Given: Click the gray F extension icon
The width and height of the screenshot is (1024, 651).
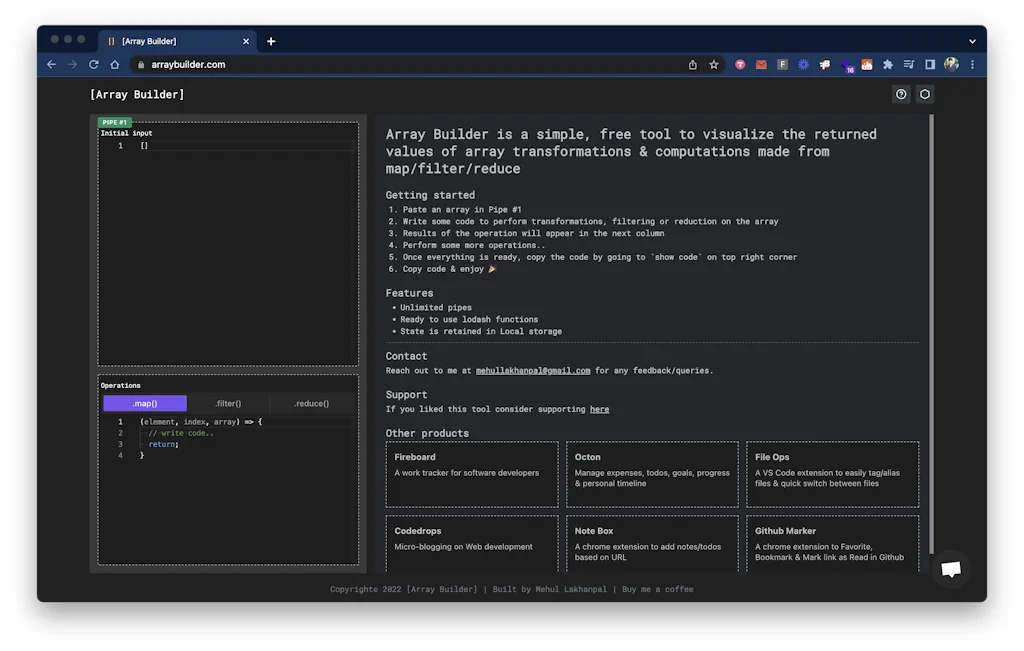Looking at the screenshot, I should pos(782,65).
